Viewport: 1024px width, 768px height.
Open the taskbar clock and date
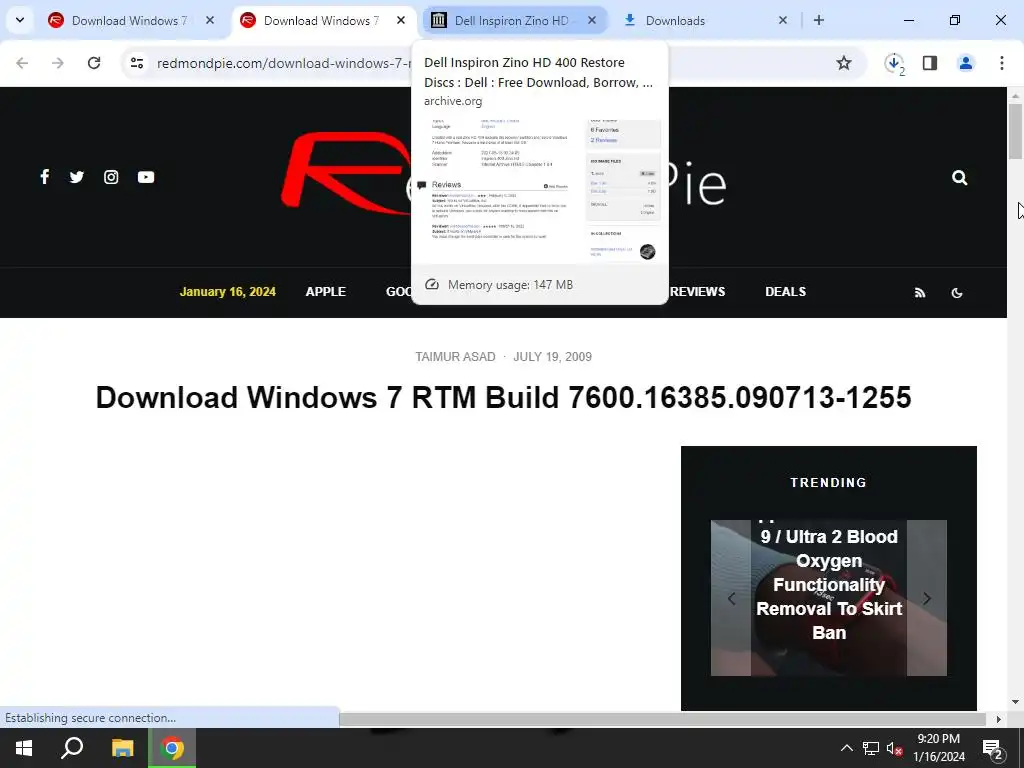click(x=938, y=748)
